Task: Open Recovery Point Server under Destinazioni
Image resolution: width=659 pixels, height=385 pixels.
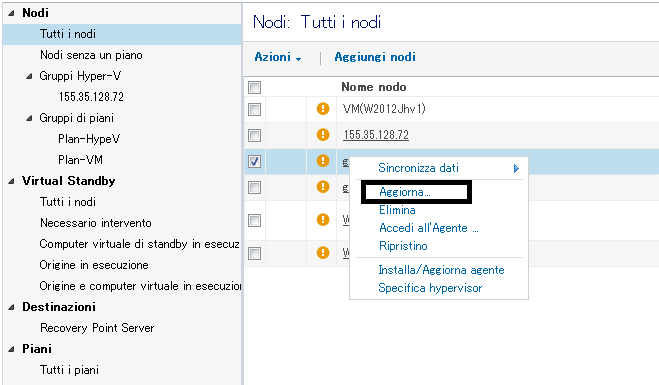Action: [x=97, y=328]
